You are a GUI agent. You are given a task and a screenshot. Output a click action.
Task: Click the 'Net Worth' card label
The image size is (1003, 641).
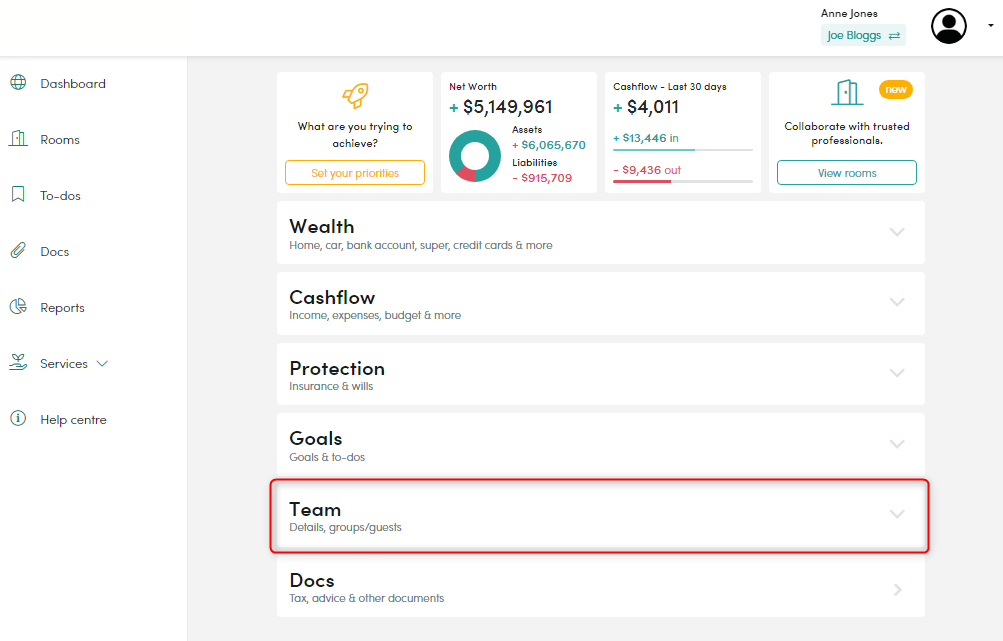473,86
